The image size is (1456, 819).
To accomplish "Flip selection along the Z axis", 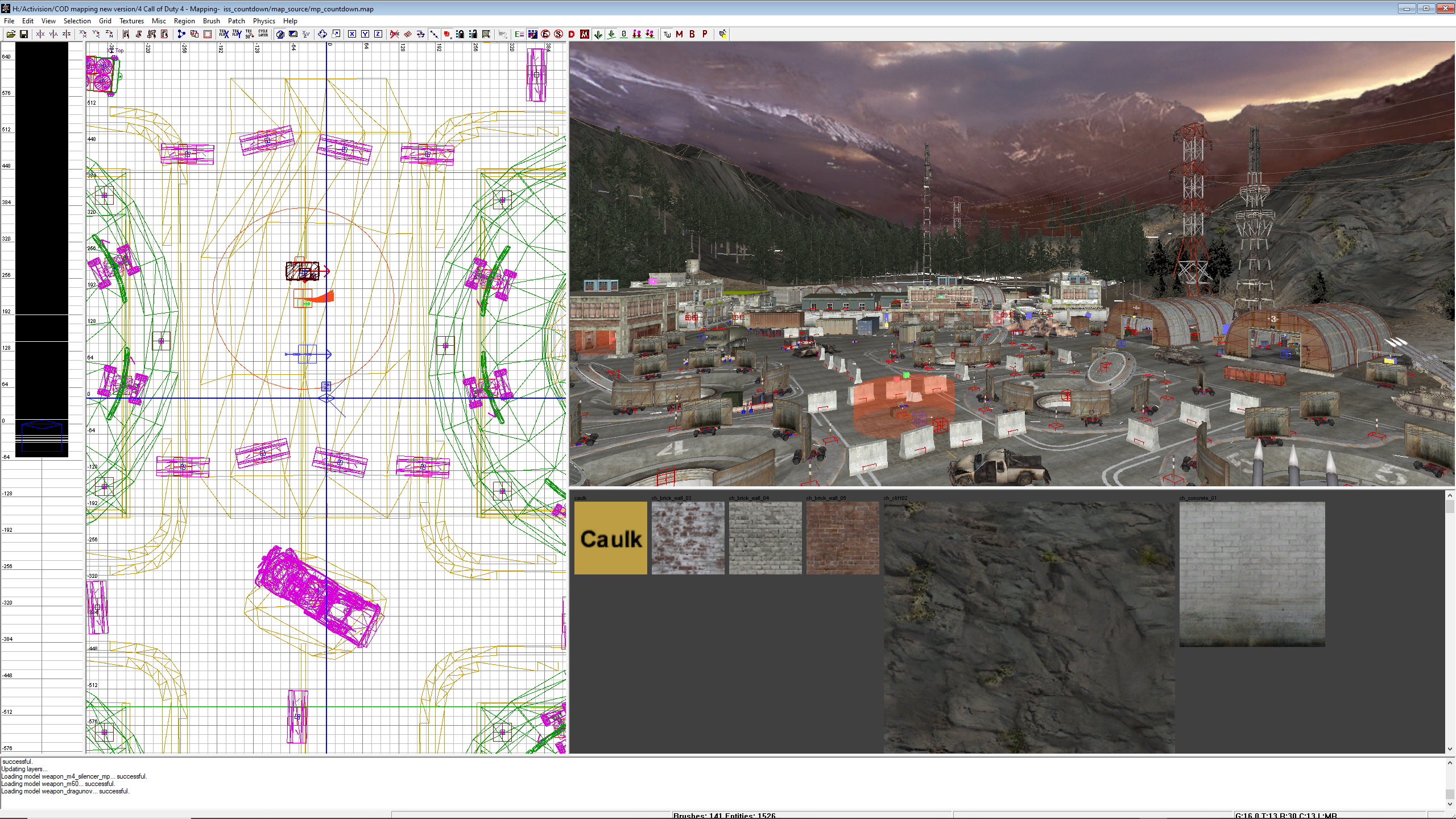I will point(67,34).
